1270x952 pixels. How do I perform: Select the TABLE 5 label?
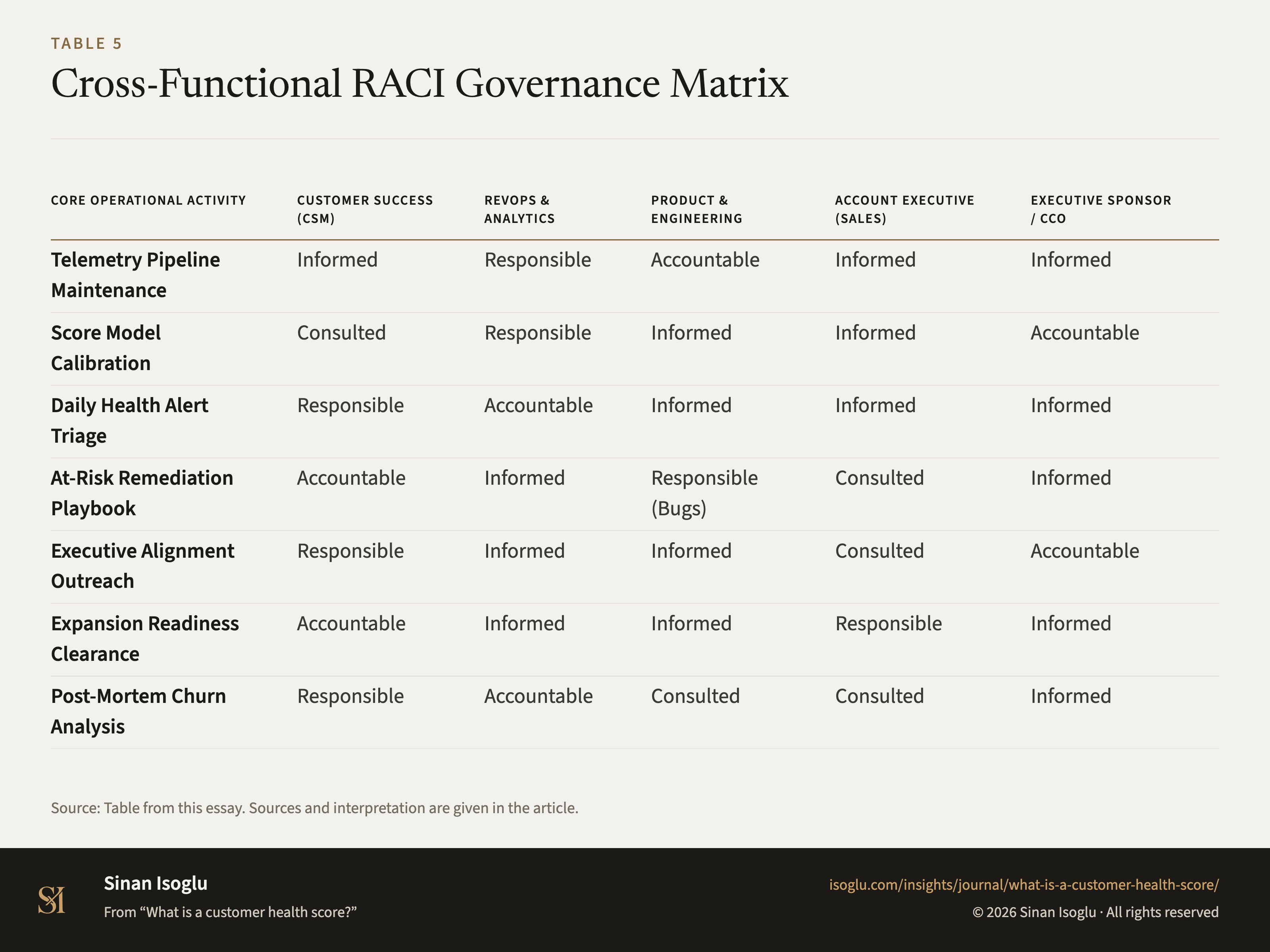pos(87,44)
